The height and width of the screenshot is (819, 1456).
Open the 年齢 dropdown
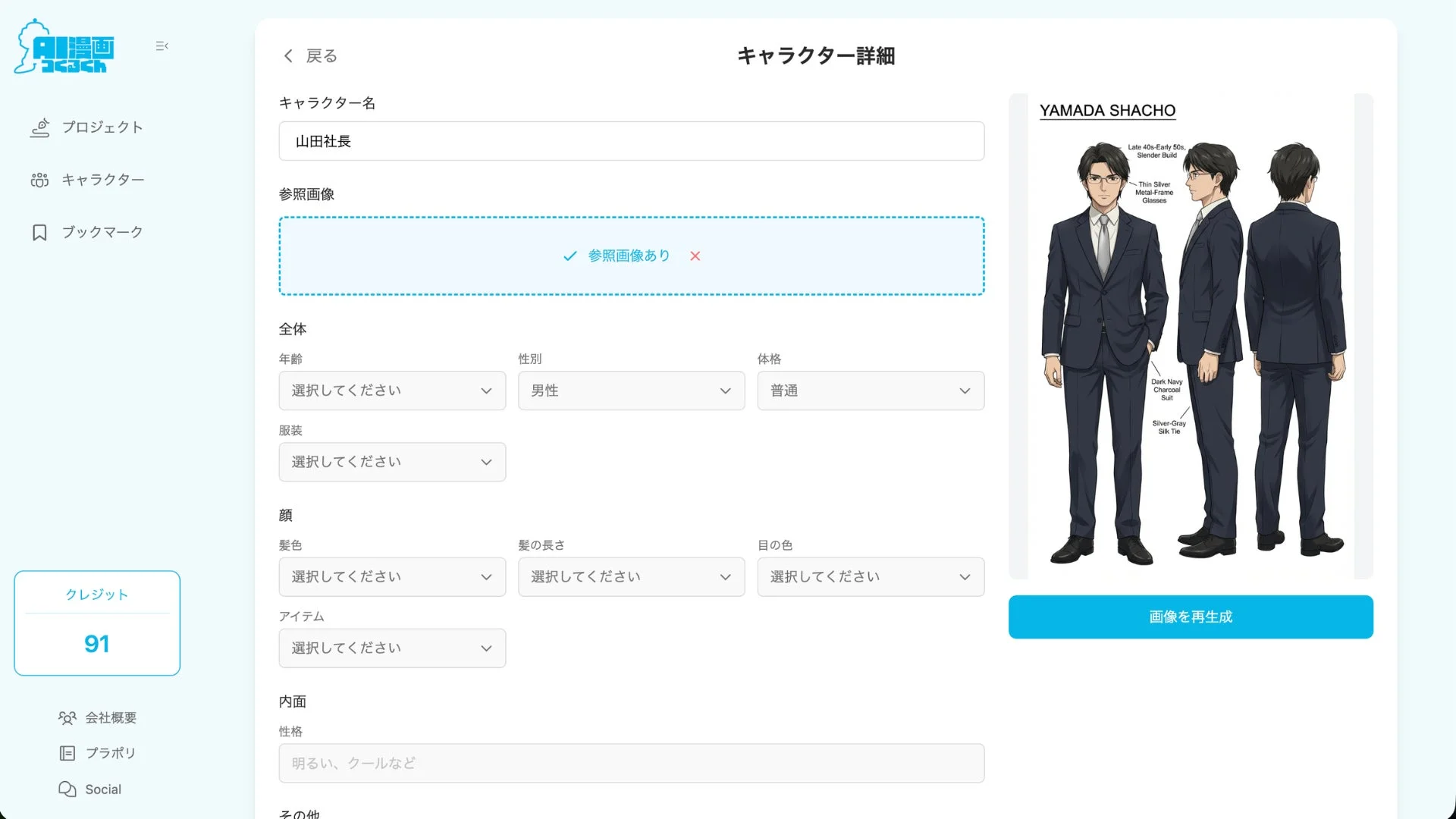pyautogui.click(x=392, y=390)
